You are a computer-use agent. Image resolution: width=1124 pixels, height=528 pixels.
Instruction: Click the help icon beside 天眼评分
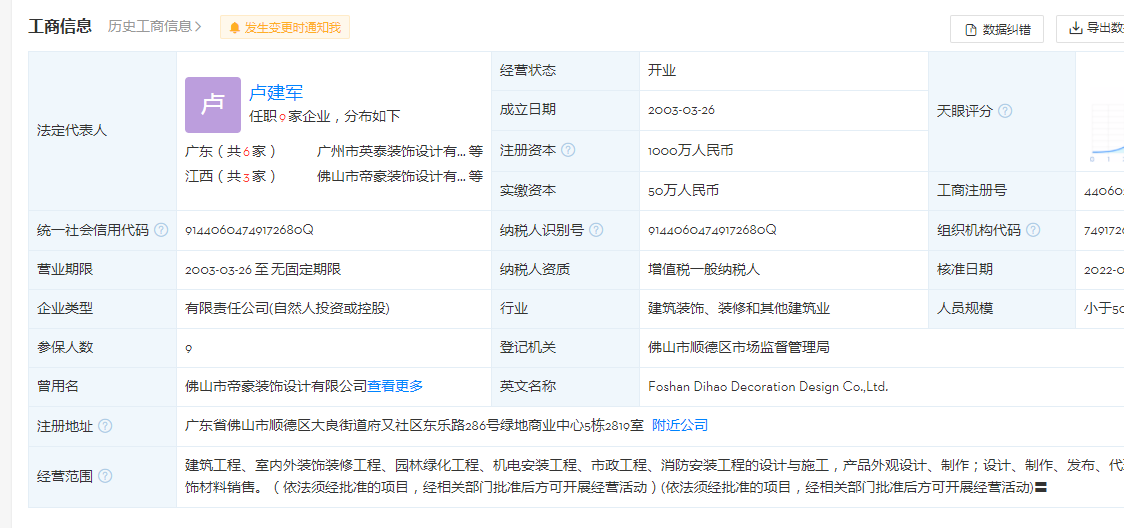(1005, 111)
